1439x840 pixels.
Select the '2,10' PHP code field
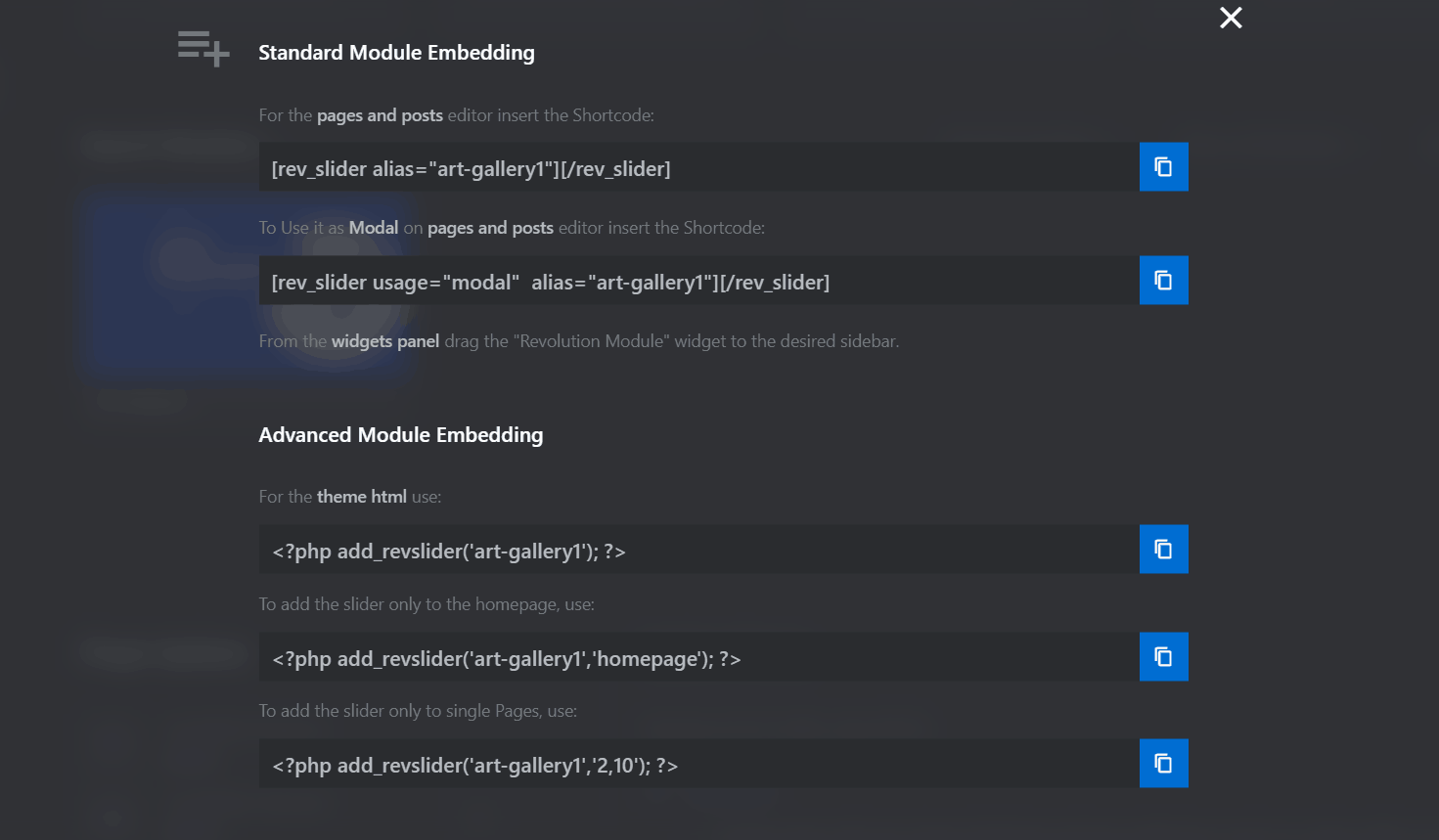click(698, 764)
